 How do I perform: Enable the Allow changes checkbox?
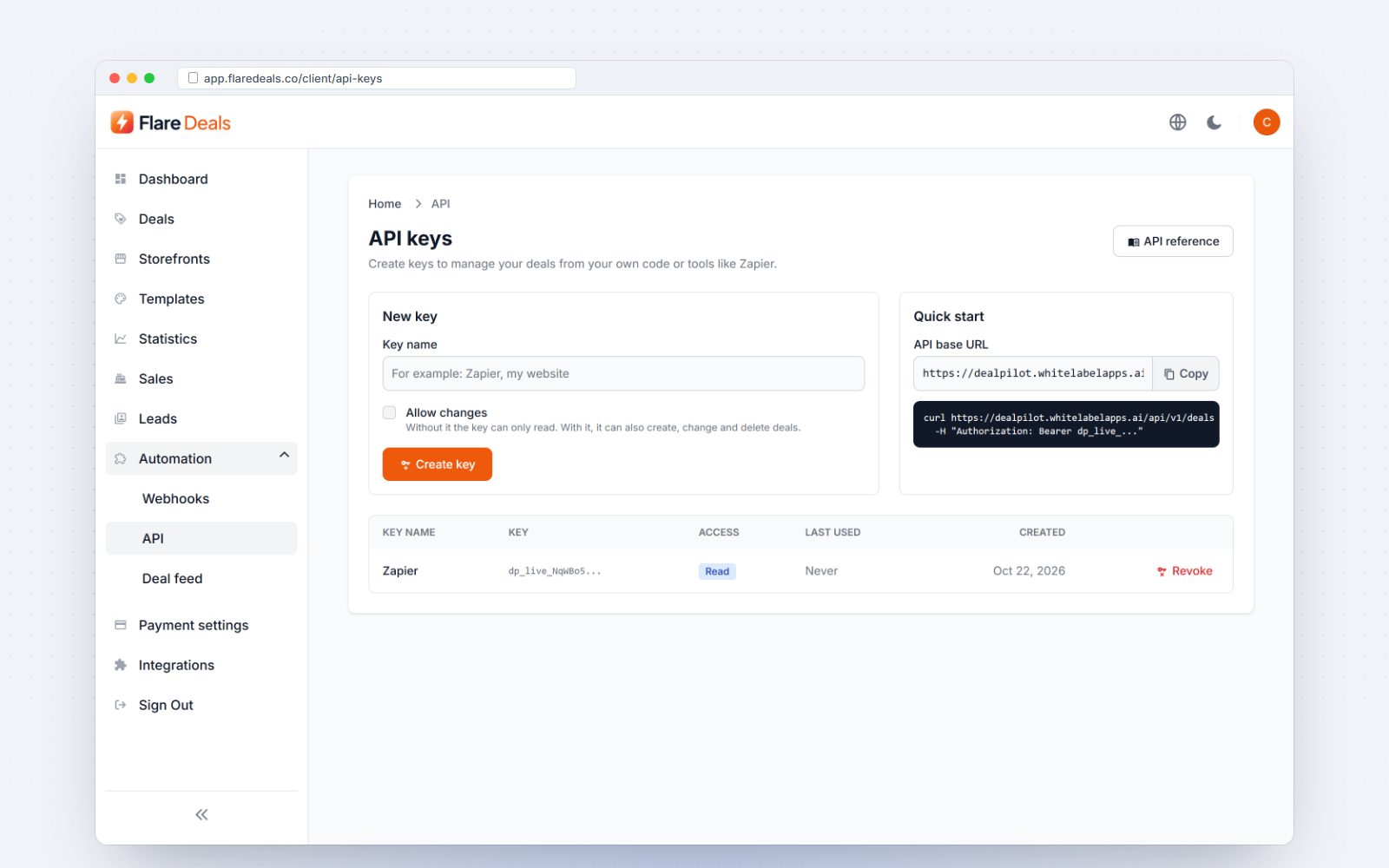tap(389, 412)
